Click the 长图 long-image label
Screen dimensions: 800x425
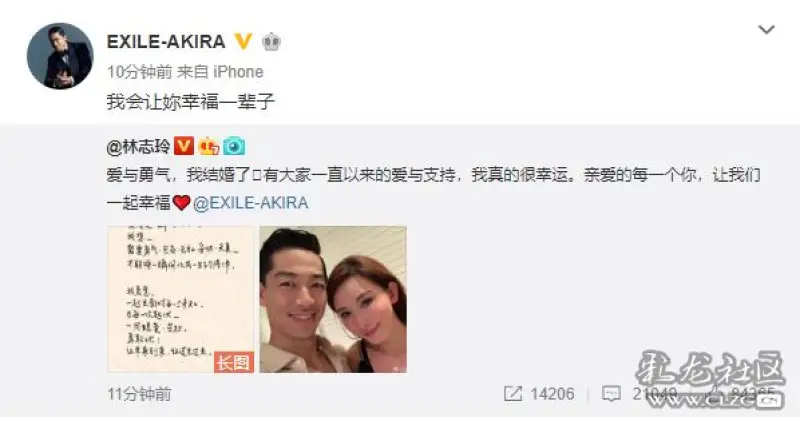234,362
